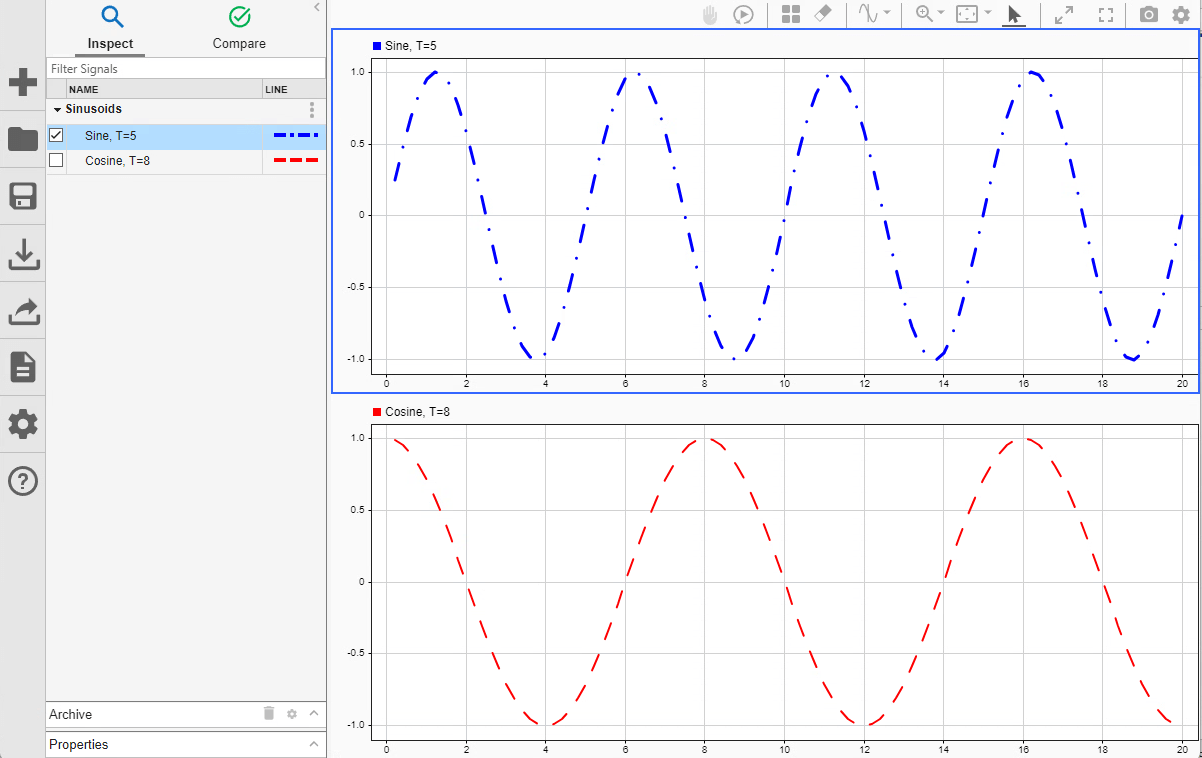Click the Archive trash delete icon
This screenshot has width=1202, height=758.
tap(268, 713)
